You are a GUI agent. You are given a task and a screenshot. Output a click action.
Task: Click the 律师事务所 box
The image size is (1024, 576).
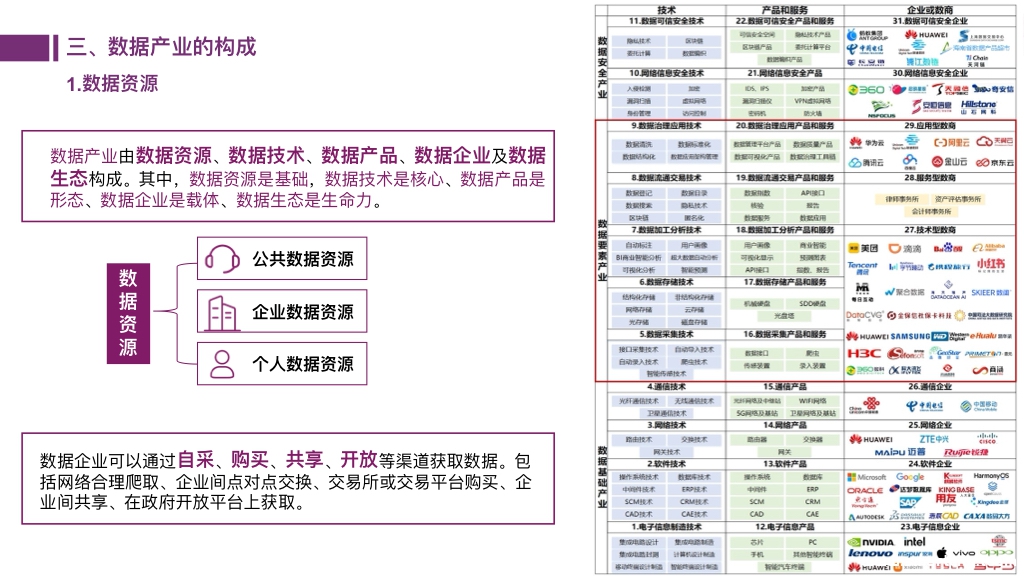[x=902, y=199]
